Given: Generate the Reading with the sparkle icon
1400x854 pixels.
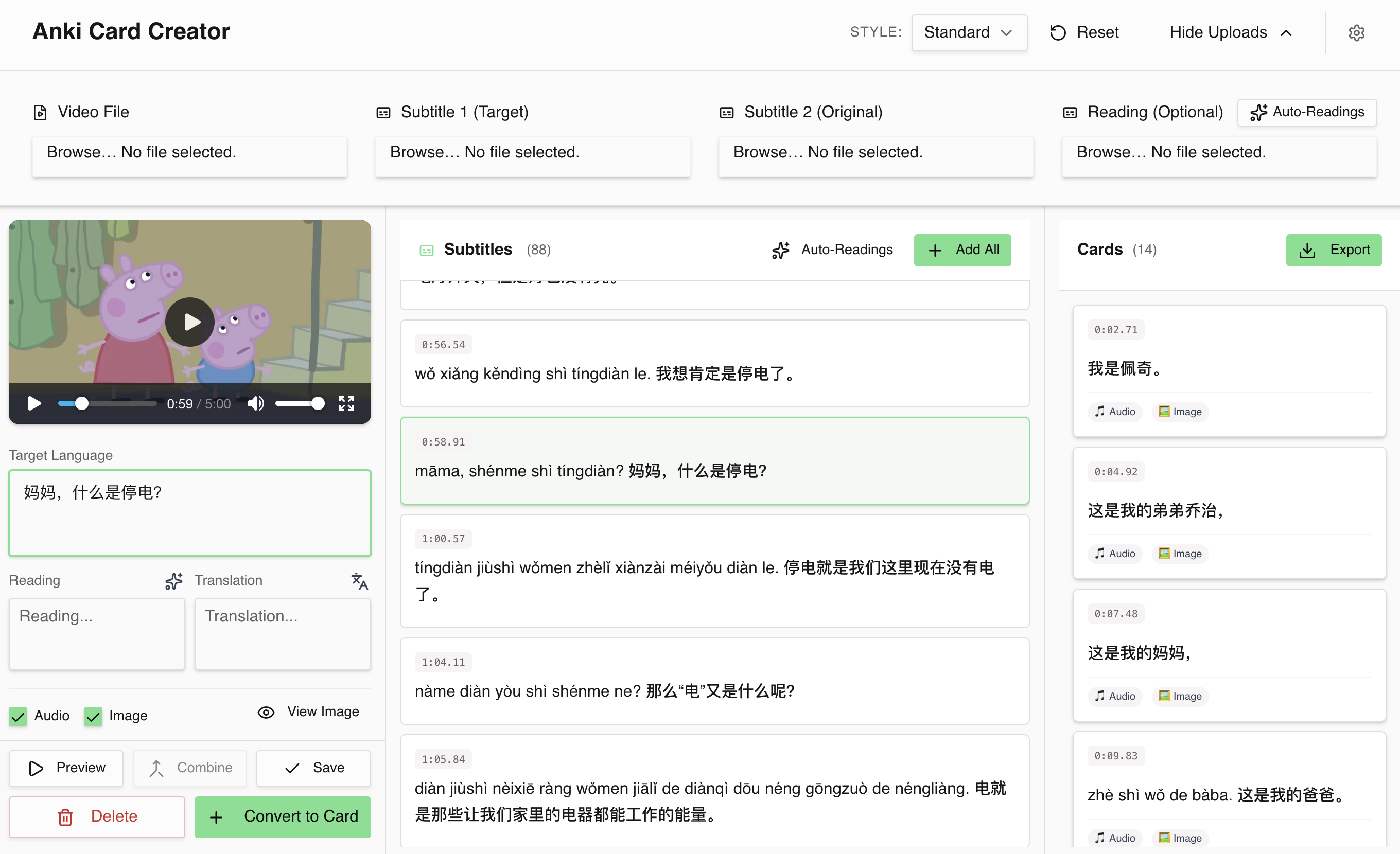Looking at the screenshot, I should [x=173, y=581].
